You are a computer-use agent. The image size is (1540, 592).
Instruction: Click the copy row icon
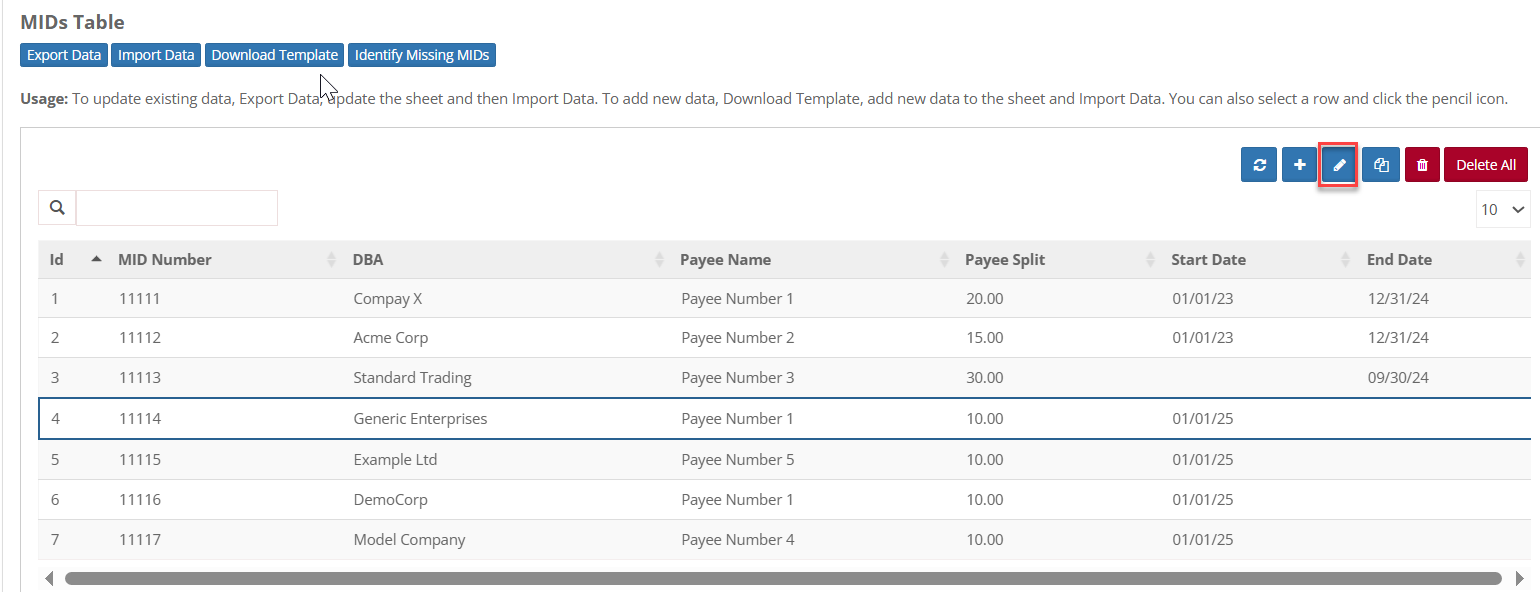click(x=1380, y=165)
